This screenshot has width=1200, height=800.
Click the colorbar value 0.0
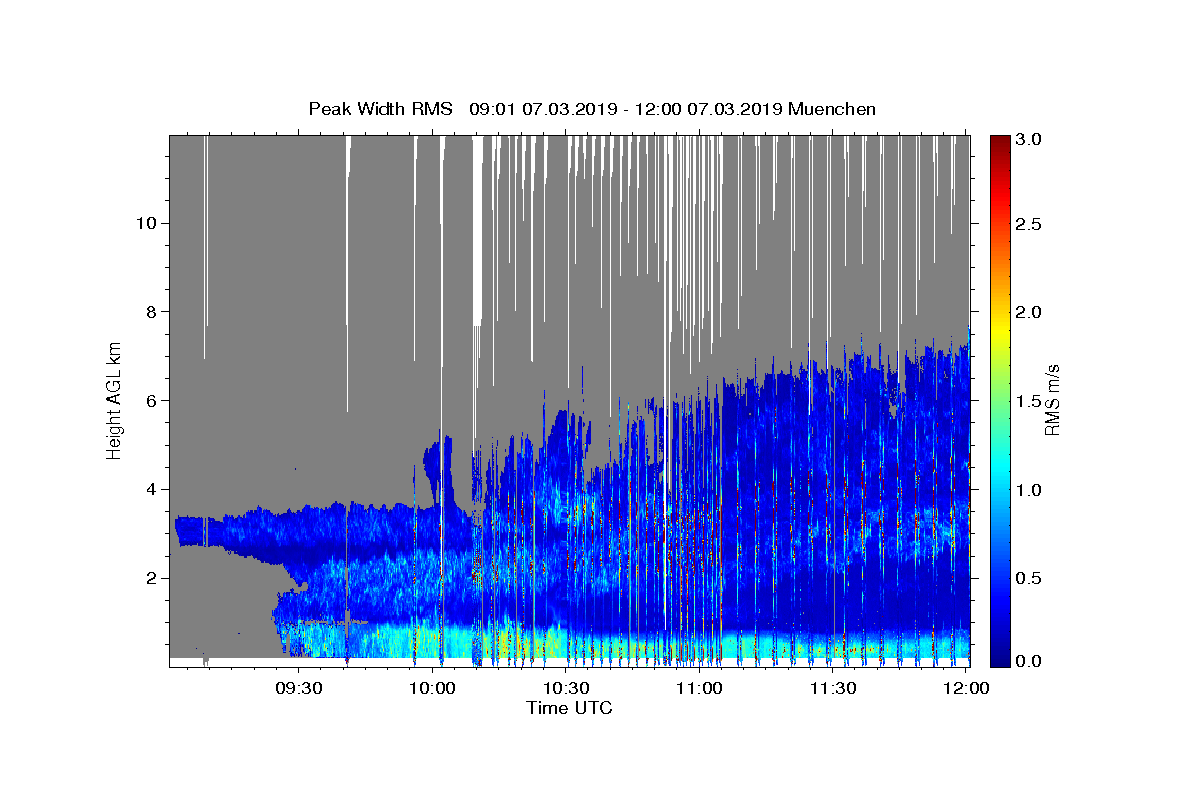pos(1030,662)
